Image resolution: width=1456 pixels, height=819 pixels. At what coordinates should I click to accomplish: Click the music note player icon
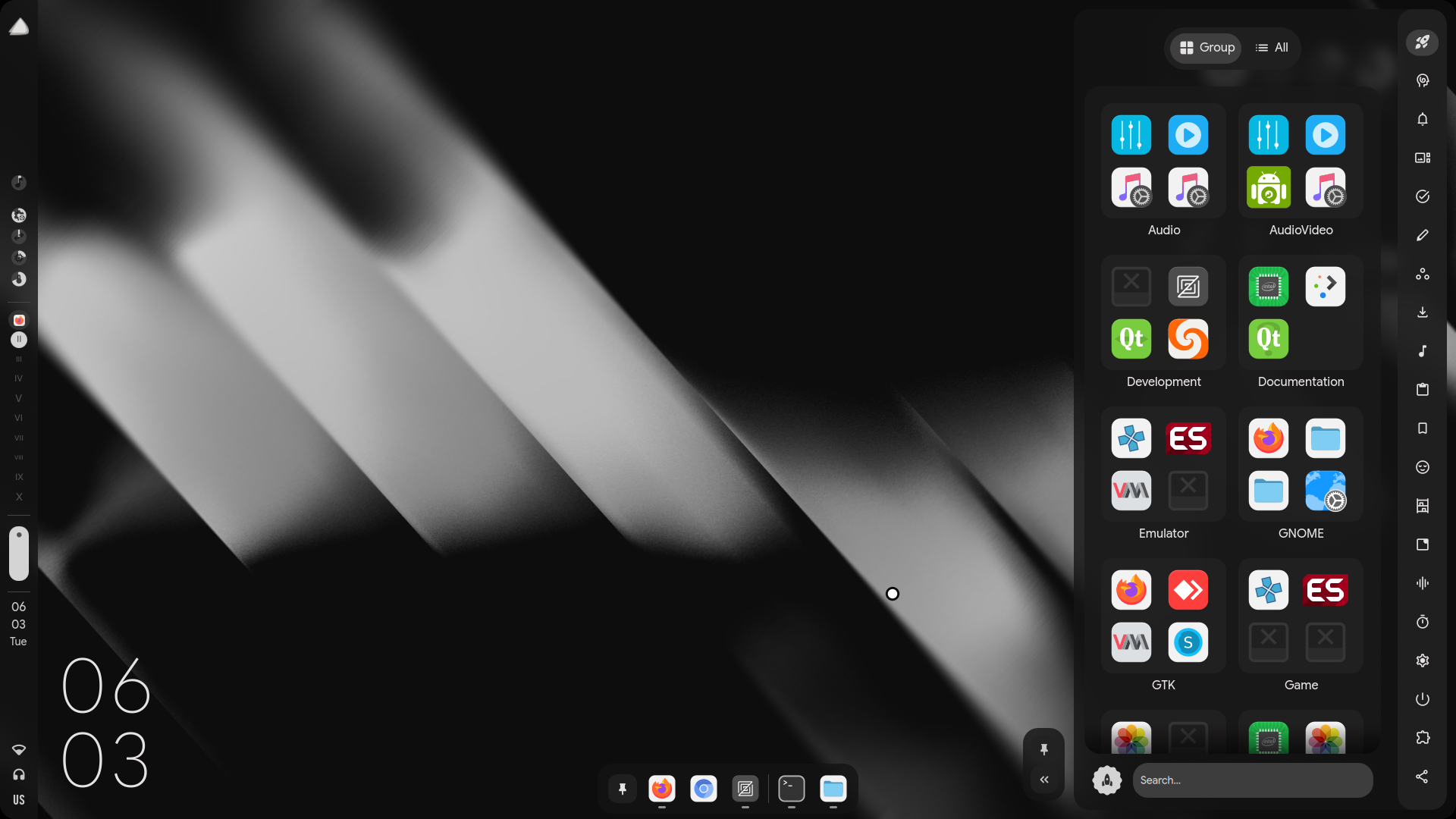pos(1423,351)
